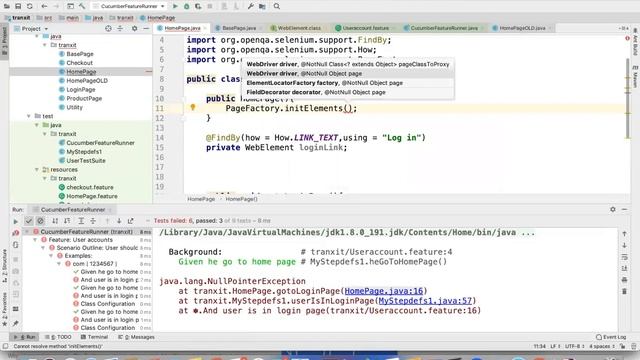Run with coverage icon in toolbar
This screenshot has height=360, width=640.
(x=198, y=6)
